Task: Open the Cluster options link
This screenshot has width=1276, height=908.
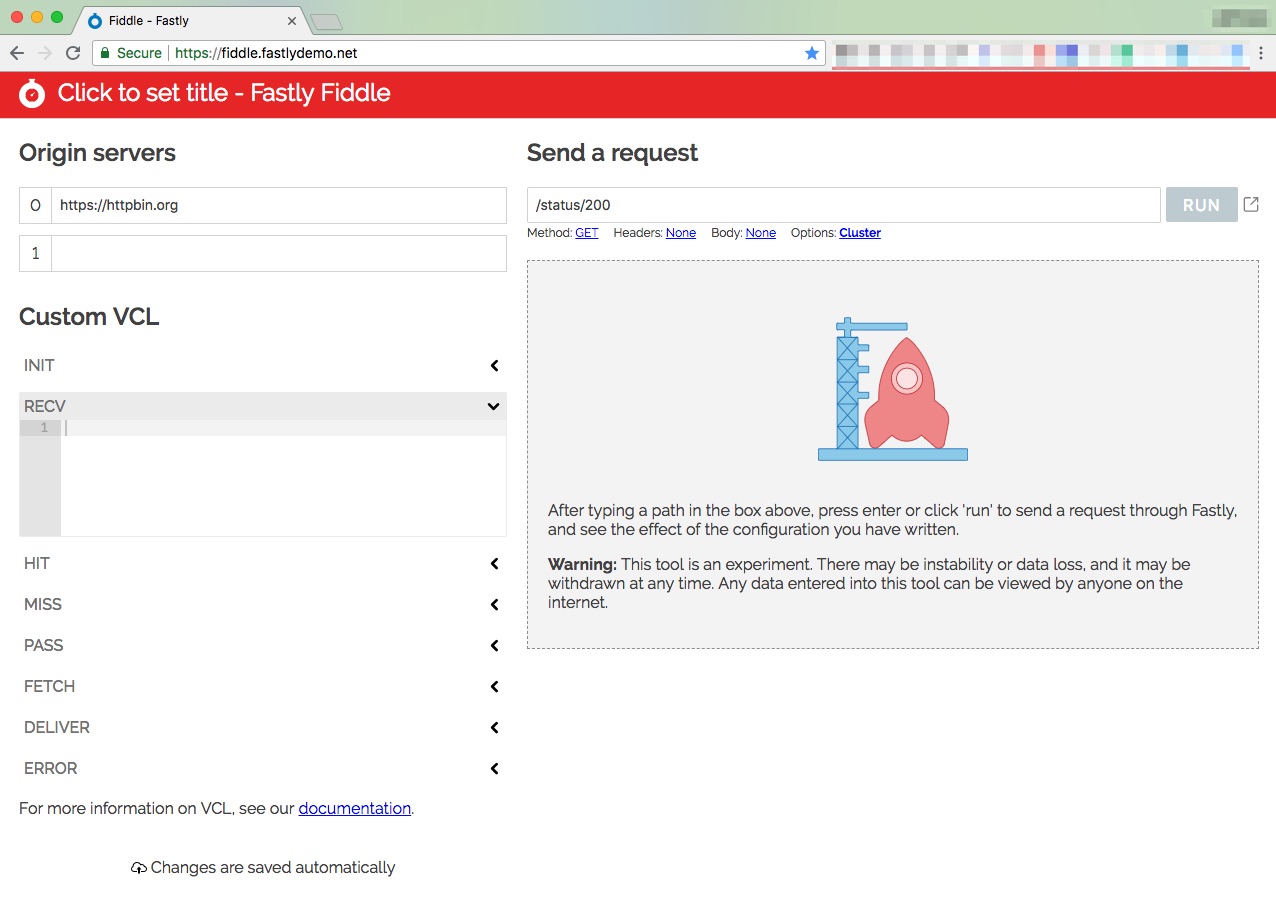Action: (x=859, y=233)
